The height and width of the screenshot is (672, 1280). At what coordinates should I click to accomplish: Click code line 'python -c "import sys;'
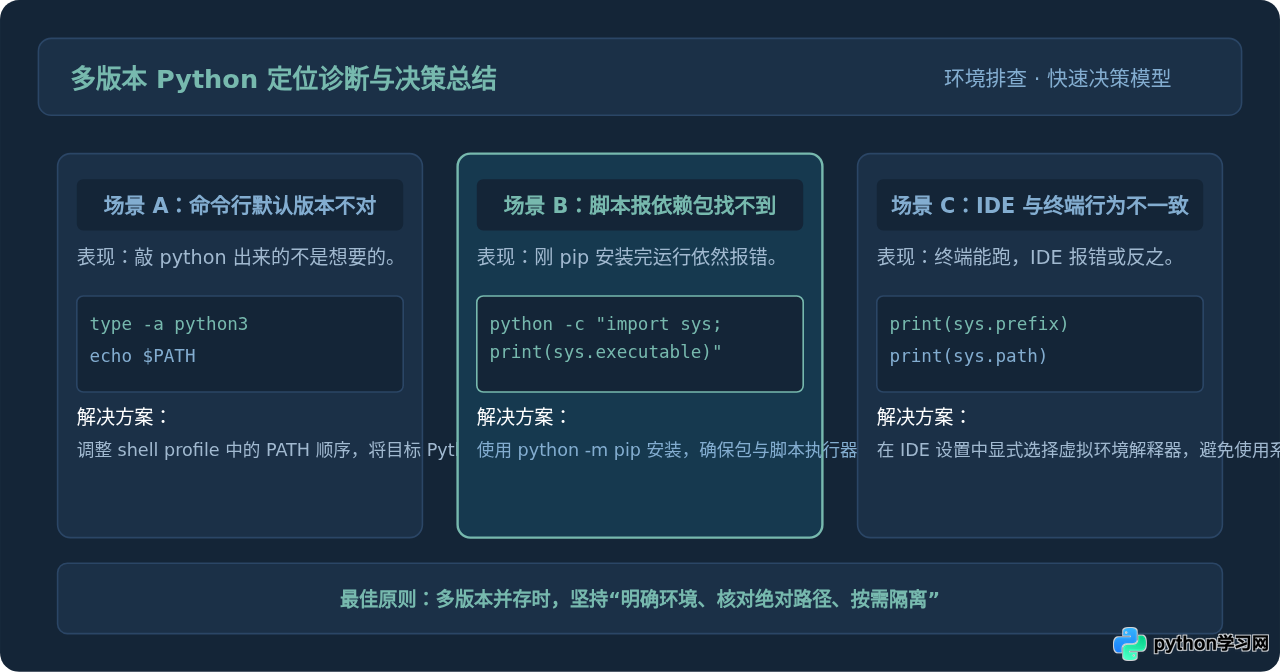click(606, 324)
